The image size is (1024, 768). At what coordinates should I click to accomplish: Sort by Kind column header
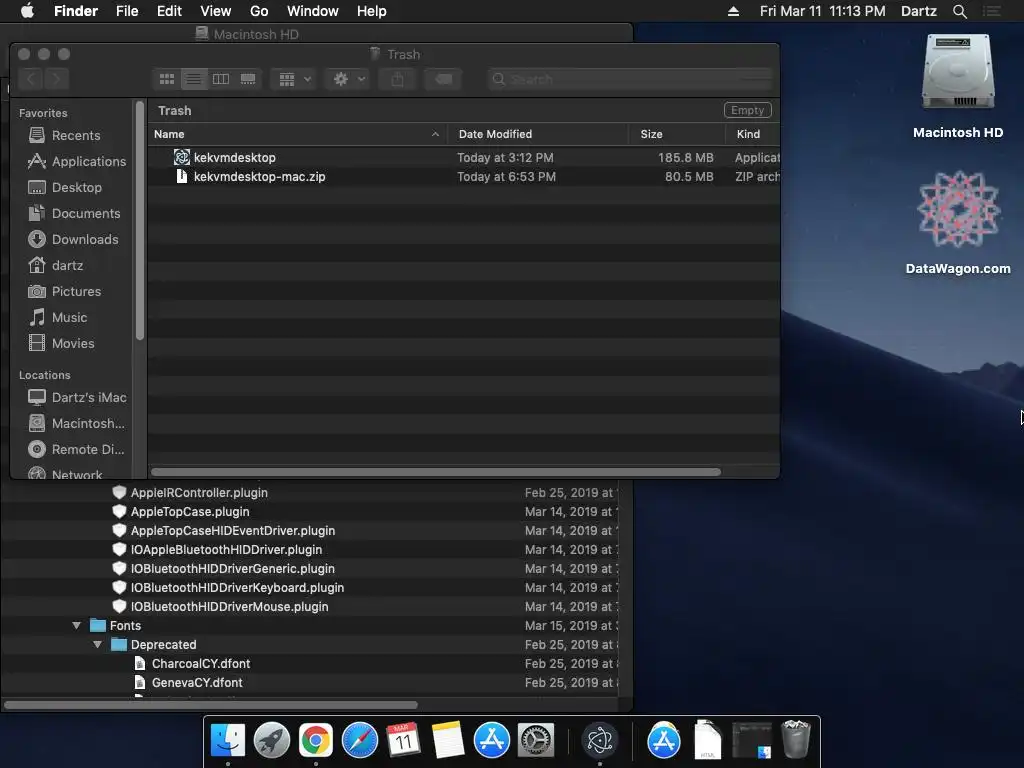(753, 134)
